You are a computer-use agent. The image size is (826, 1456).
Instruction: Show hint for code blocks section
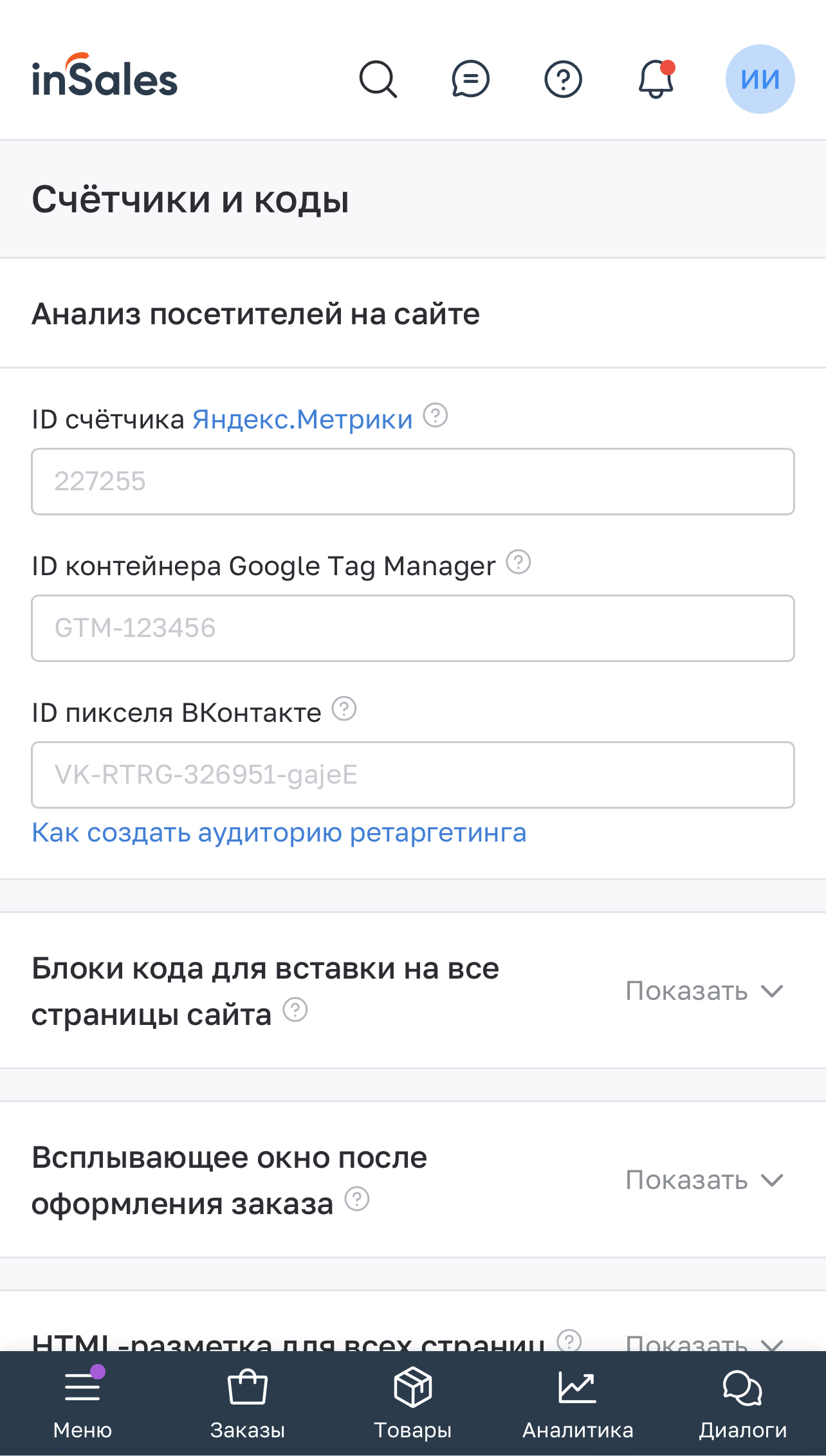click(295, 1010)
